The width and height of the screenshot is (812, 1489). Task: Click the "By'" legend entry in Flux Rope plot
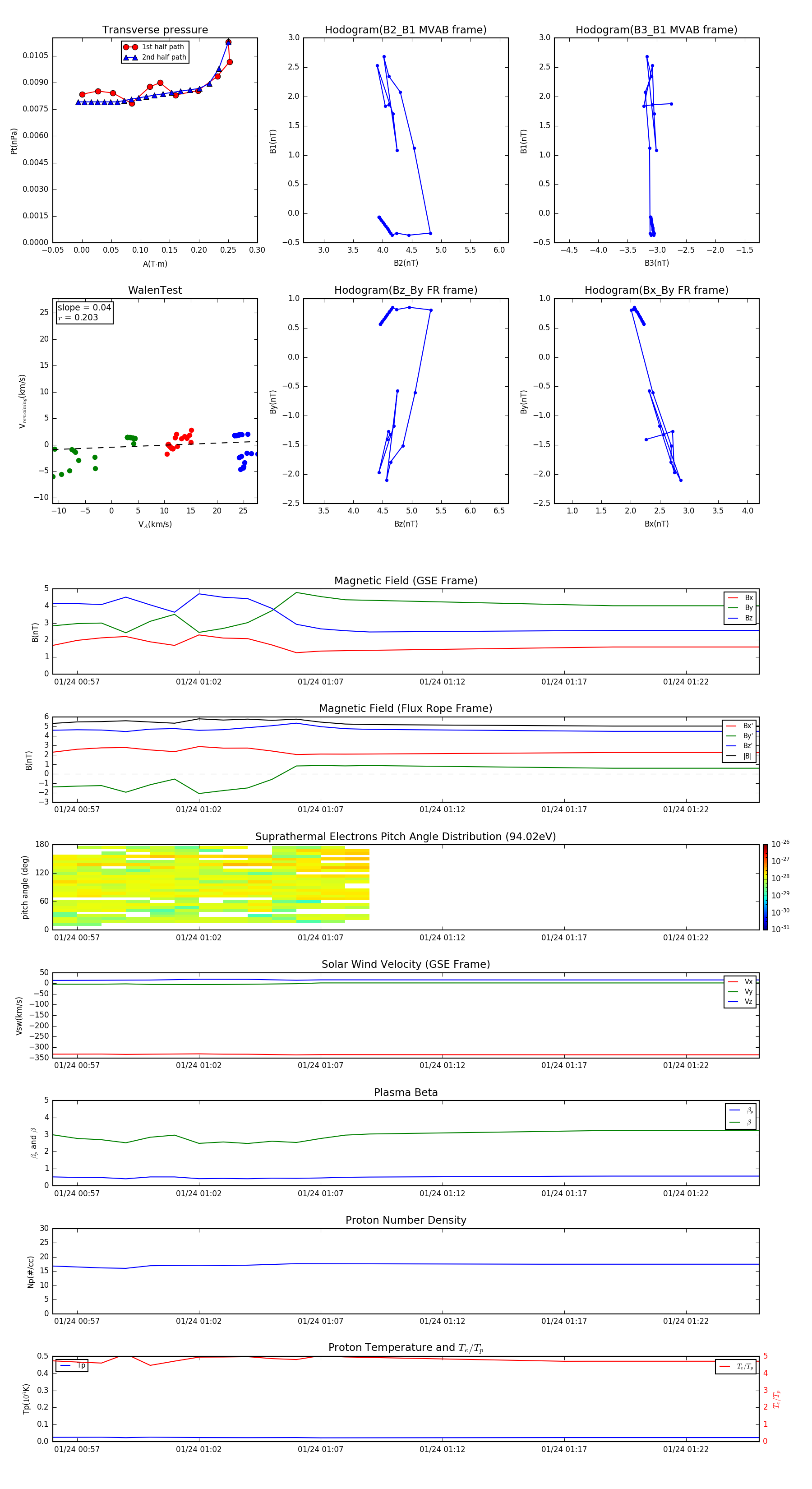click(739, 736)
